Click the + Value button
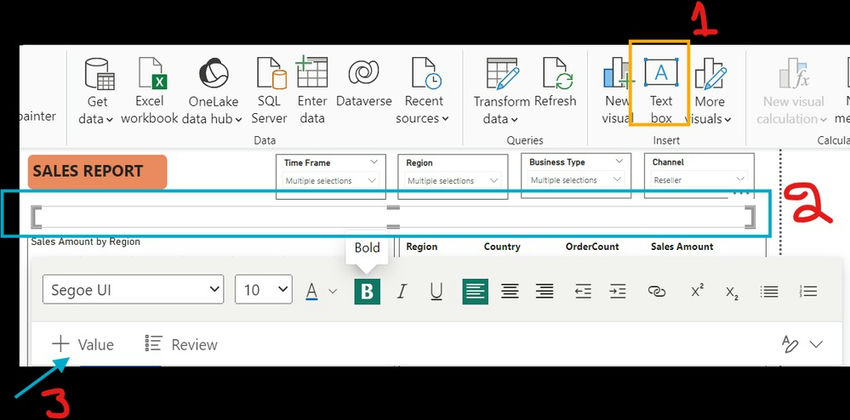This screenshot has width=850, height=420. coord(83,344)
